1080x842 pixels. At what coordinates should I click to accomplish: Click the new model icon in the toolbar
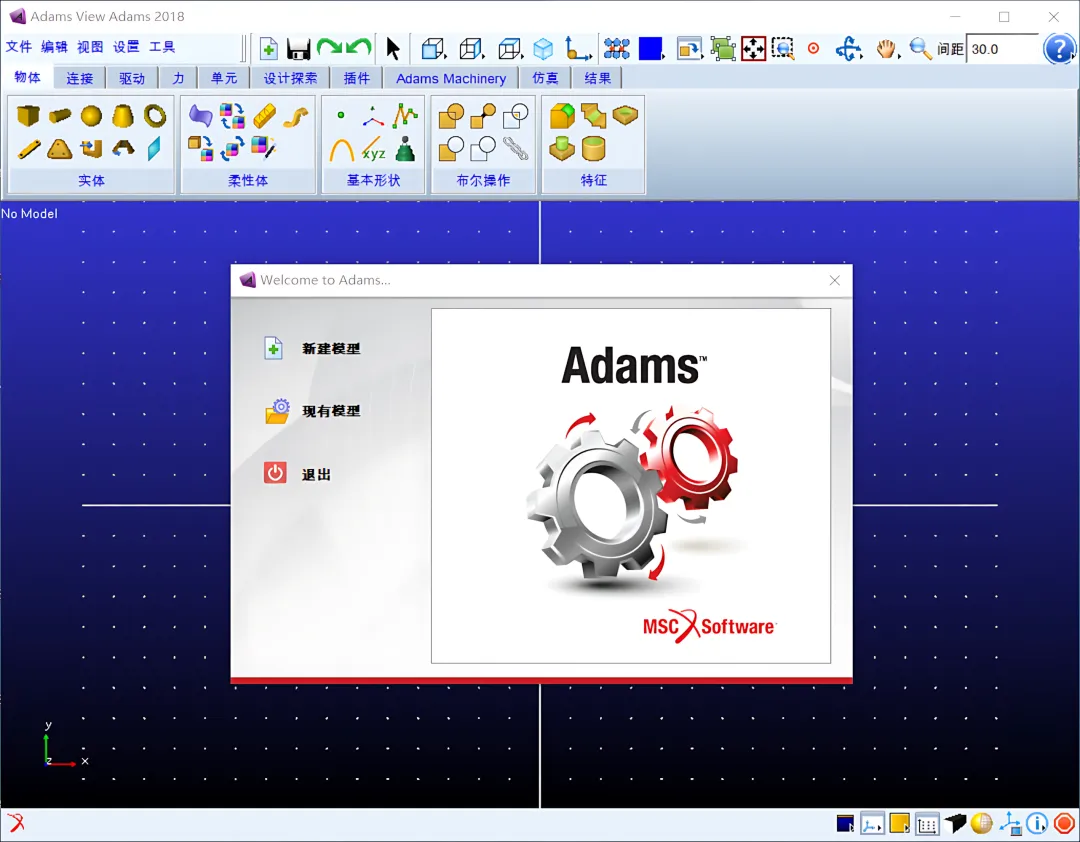[269, 49]
